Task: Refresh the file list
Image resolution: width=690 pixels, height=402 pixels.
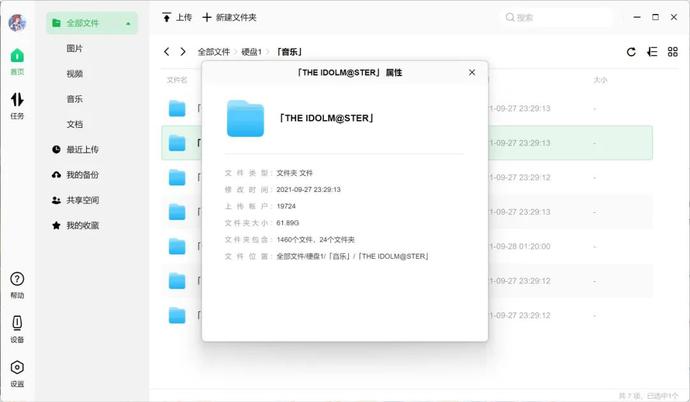Action: point(631,52)
